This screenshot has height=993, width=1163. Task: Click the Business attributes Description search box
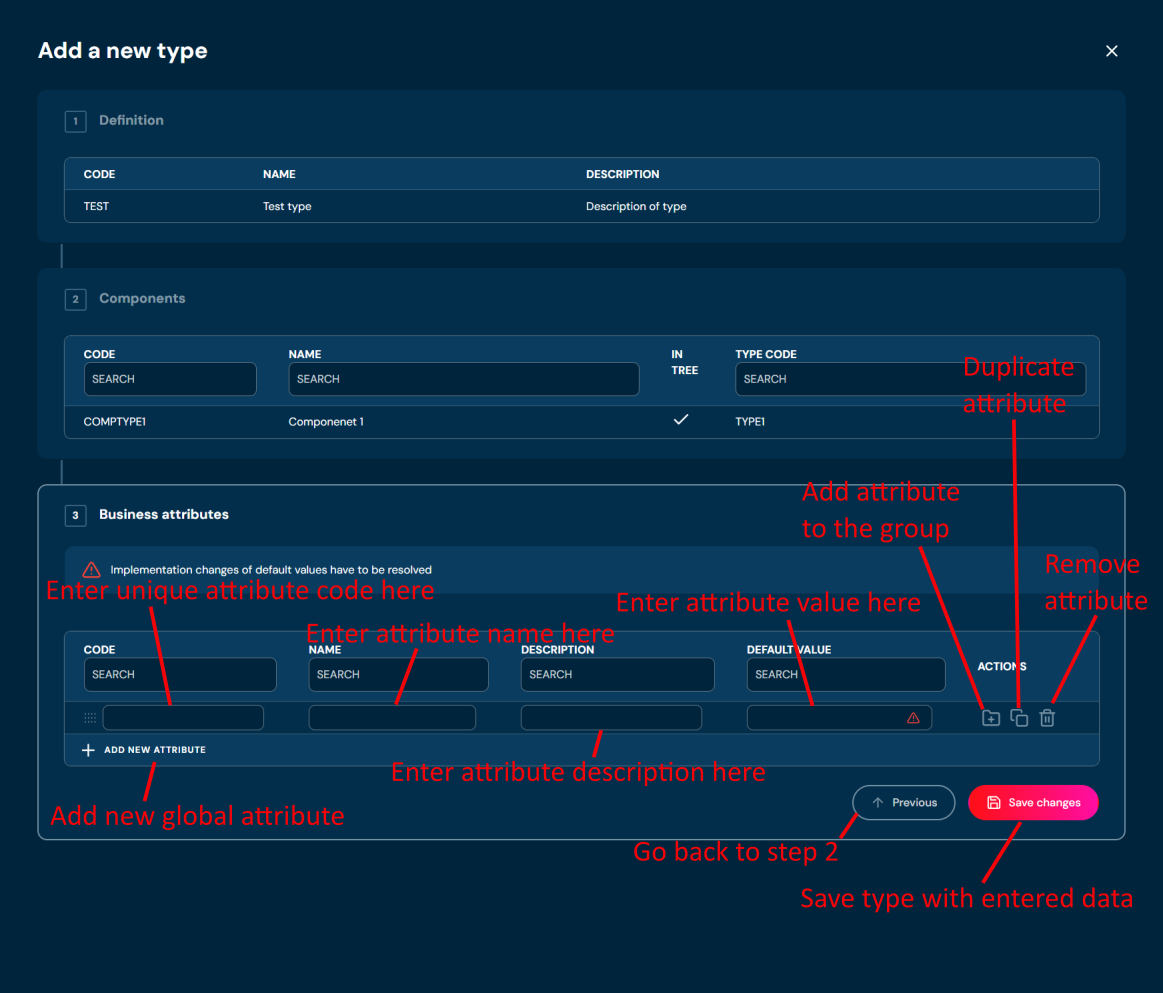click(x=617, y=675)
